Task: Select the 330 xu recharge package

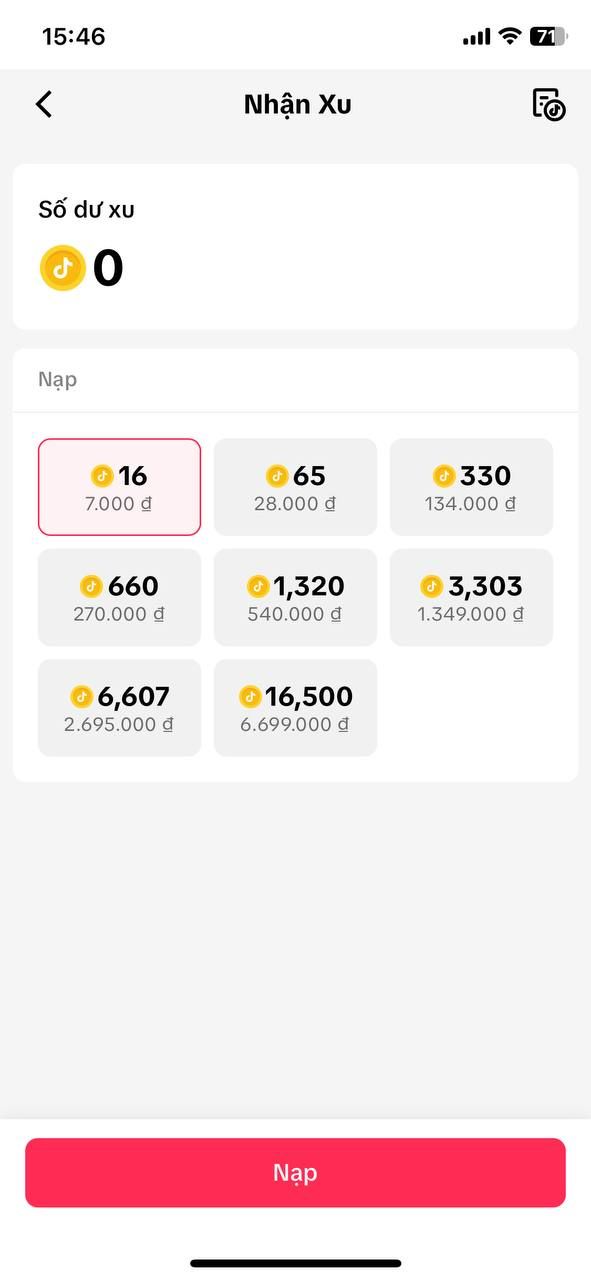Action: (x=471, y=487)
